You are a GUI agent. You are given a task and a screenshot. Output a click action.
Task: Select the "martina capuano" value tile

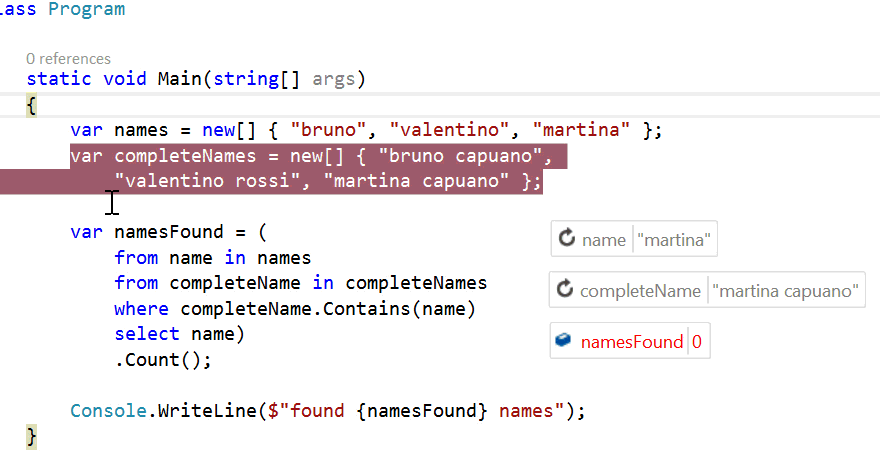tap(787, 291)
